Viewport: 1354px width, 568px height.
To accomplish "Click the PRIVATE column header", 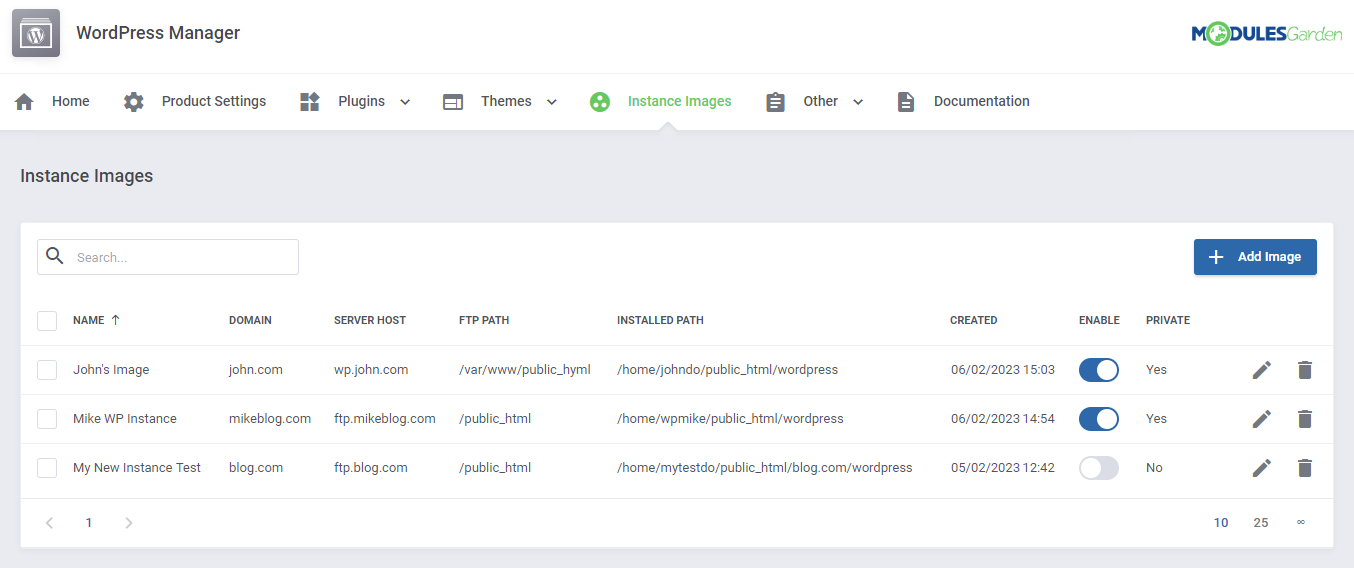I will 1168,321.
